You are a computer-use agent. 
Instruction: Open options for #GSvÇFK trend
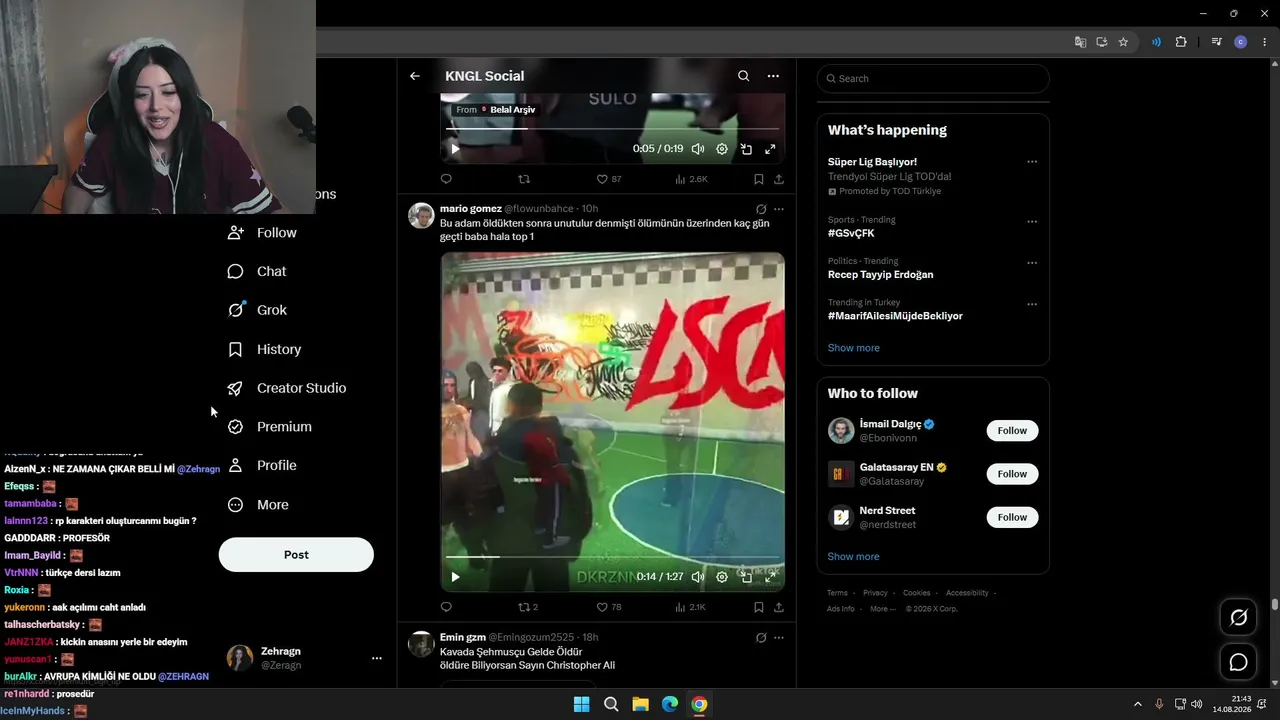[1032, 222]
